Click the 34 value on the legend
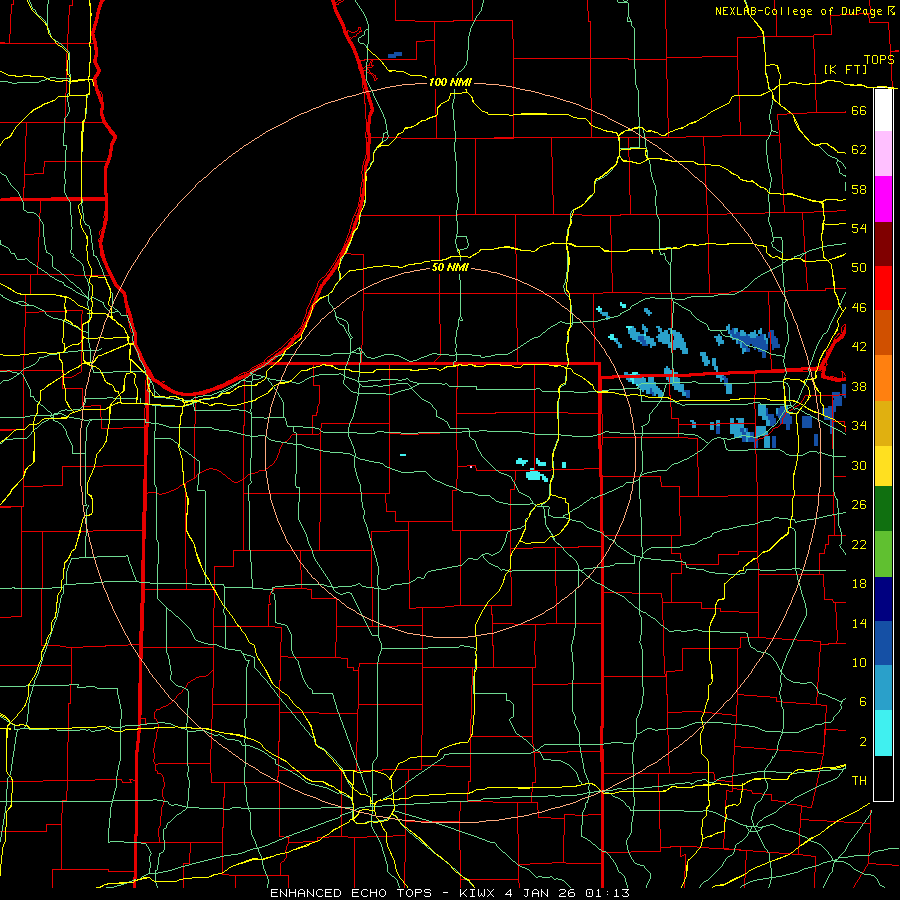This screenshot has width=900, height=900. 859,425
